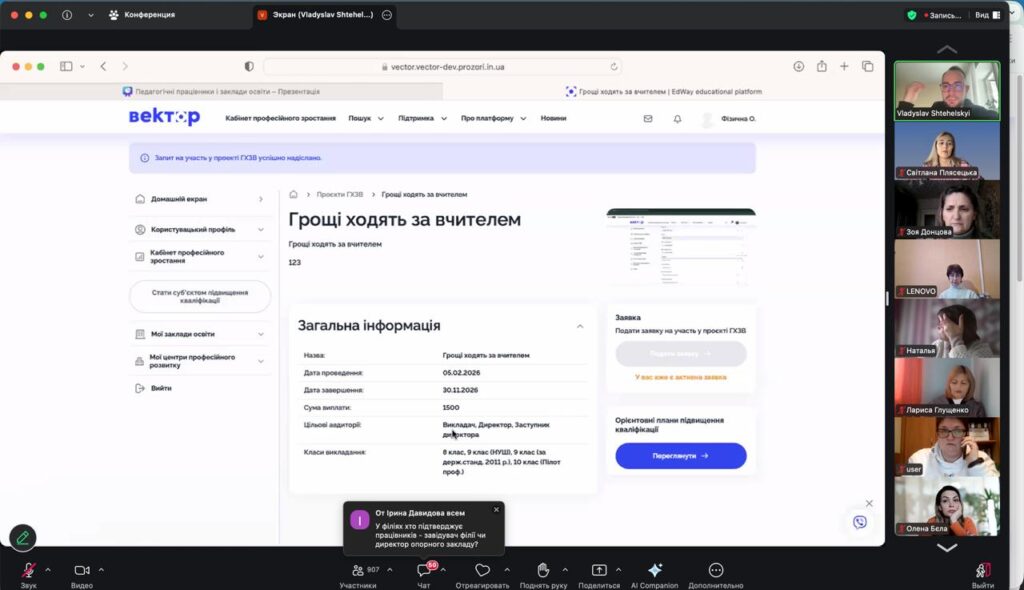
Task: Close the chat message from Ірина Давидова
Action: point(496,509)
